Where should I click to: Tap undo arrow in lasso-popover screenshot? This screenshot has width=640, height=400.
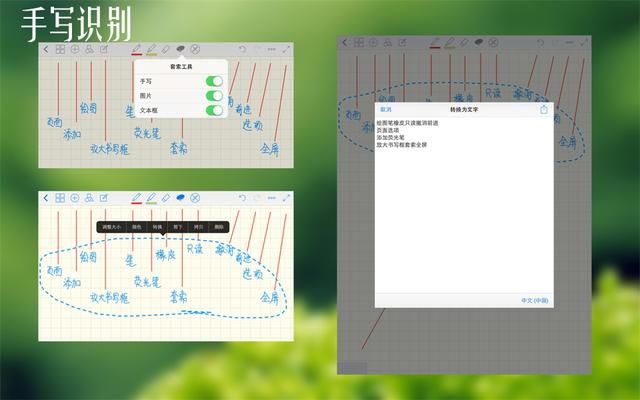[x=242, y=49]
